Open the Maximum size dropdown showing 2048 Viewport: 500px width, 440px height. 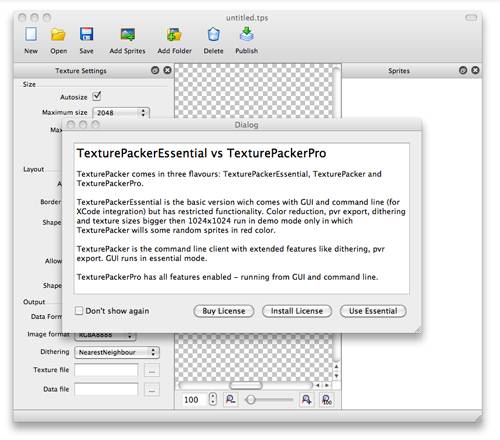(x=121, y=113)
